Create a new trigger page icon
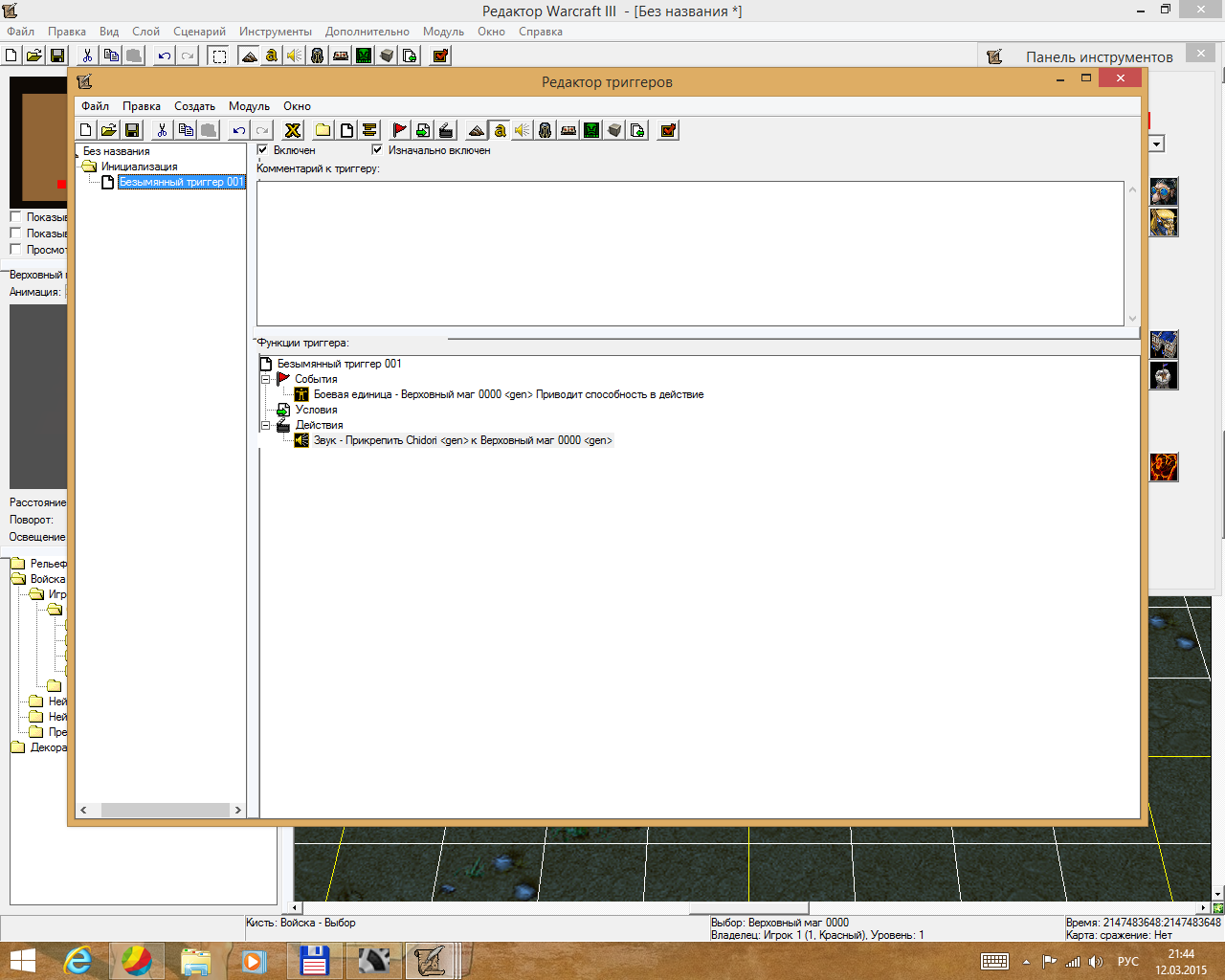This screenshot has width=1225, height=980. click(346, 130)
